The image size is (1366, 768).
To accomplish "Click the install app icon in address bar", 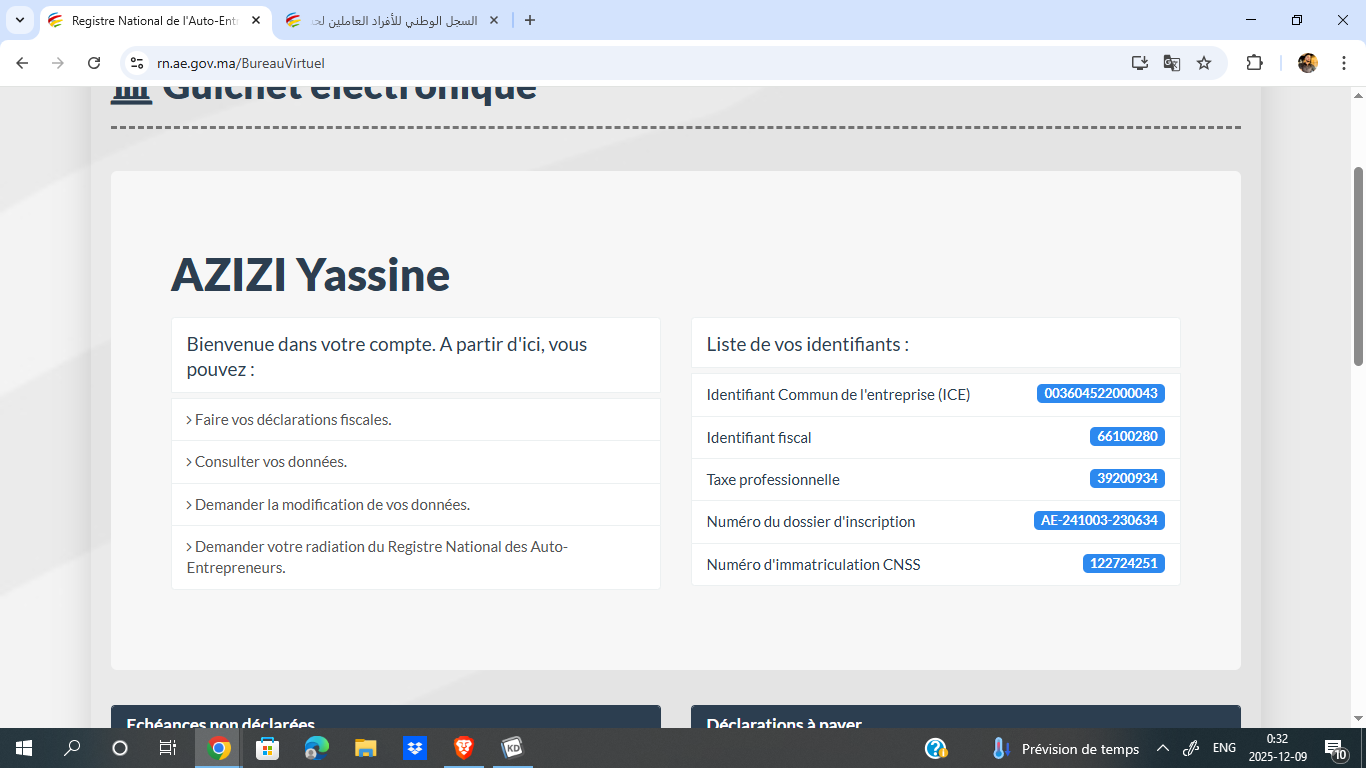I will point(1140,63).
